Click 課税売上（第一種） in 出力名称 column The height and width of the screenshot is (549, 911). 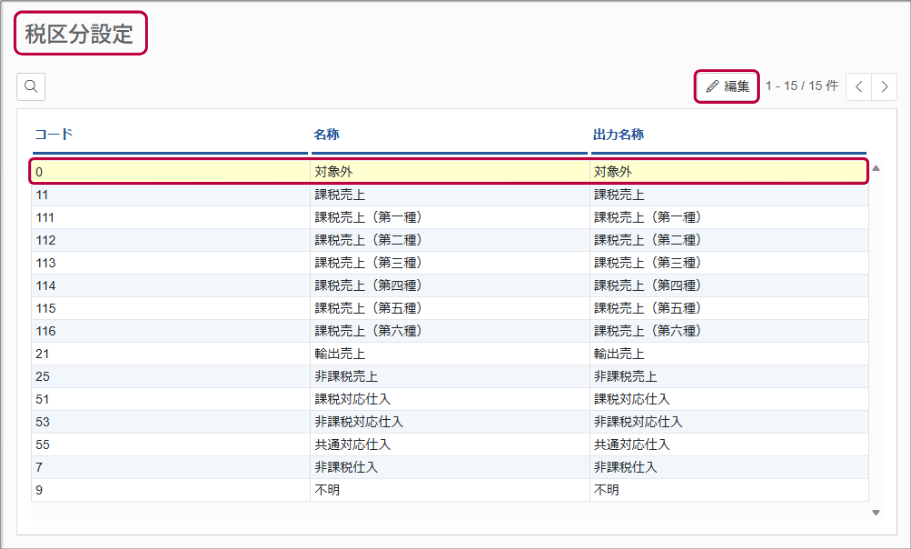(x=648, y=217)
